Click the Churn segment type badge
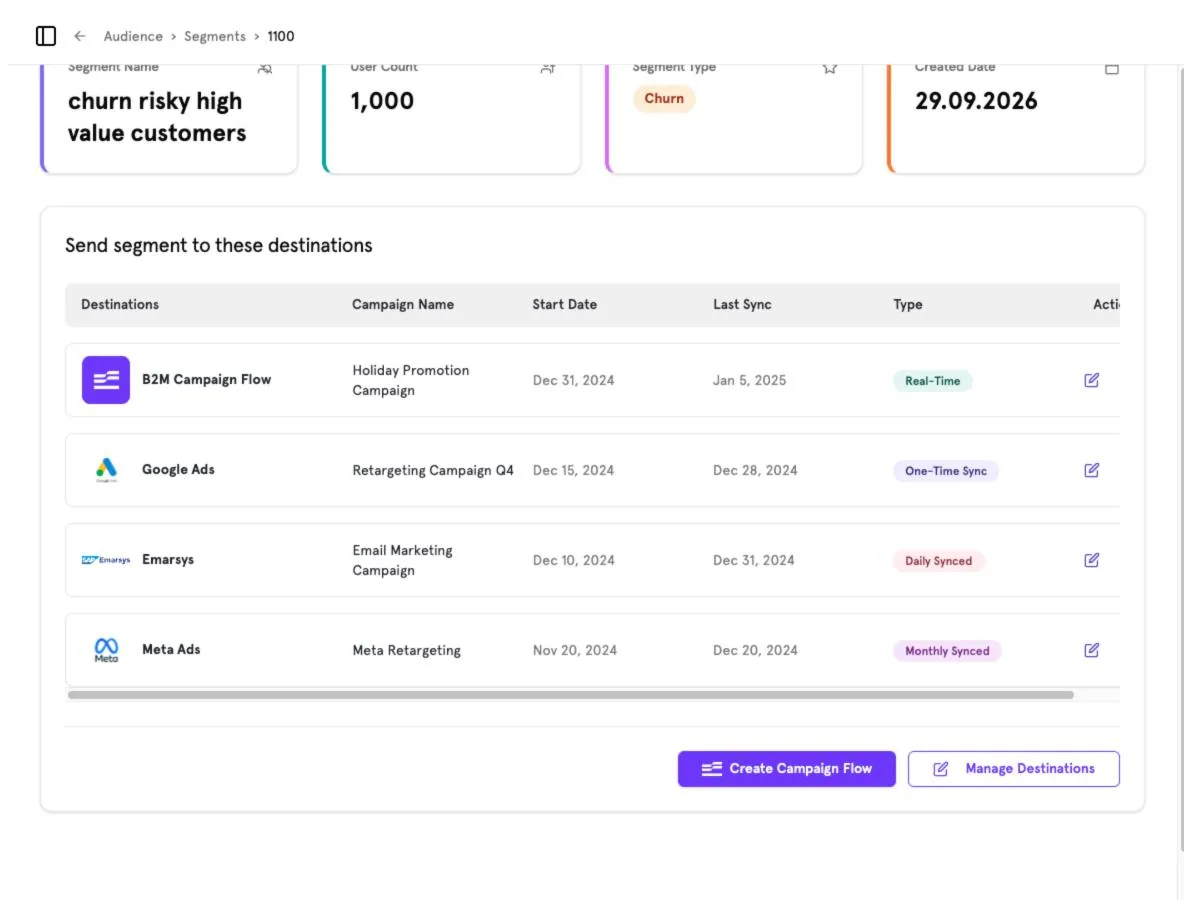Screen dimensions: 1184x900 tap(664, 98)
